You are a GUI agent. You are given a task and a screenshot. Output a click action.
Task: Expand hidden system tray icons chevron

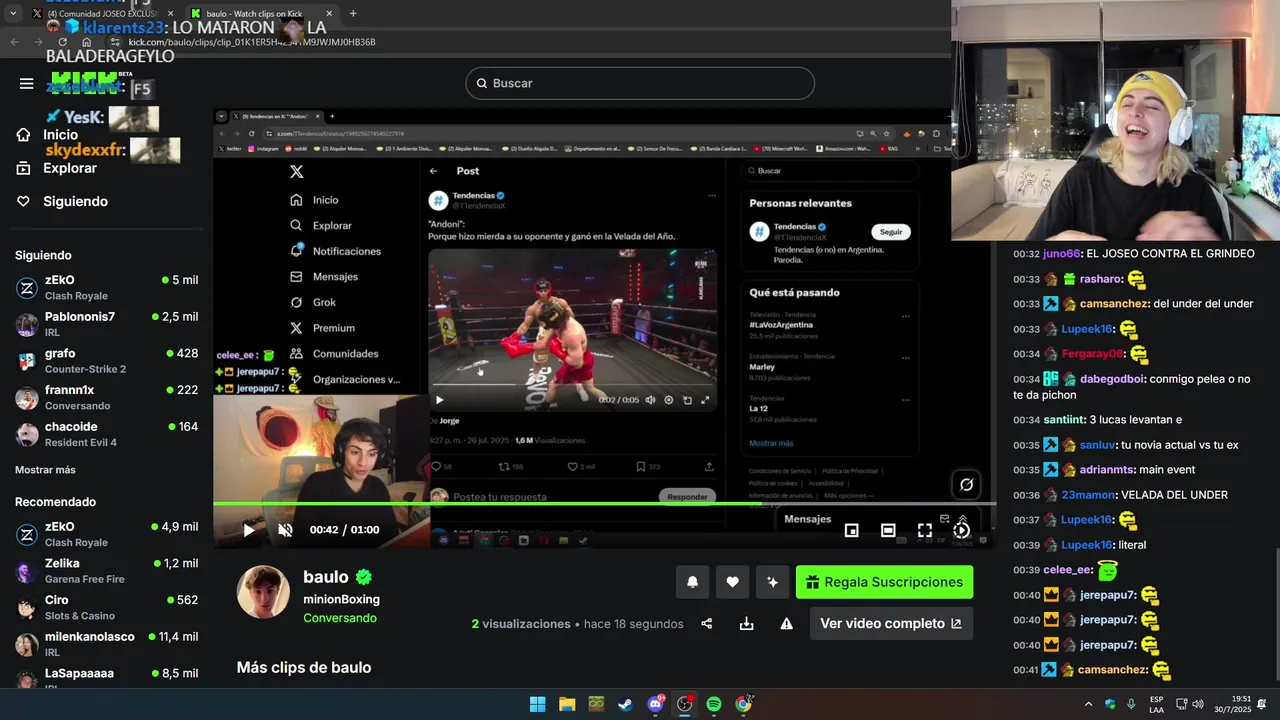1089,704
